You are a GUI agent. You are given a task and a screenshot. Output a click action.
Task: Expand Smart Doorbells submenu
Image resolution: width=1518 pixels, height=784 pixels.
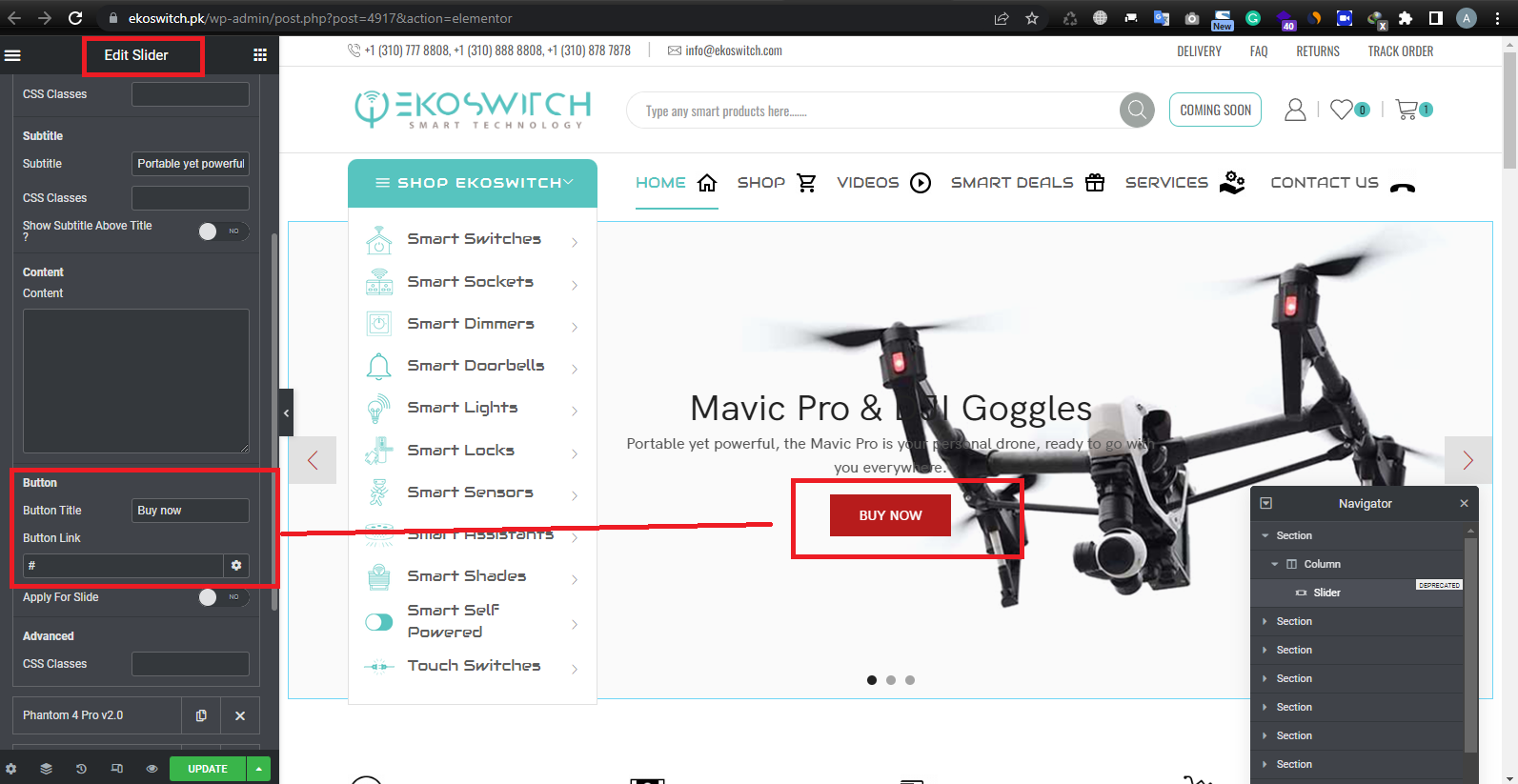pyautogui.click(x=575, y=369)
